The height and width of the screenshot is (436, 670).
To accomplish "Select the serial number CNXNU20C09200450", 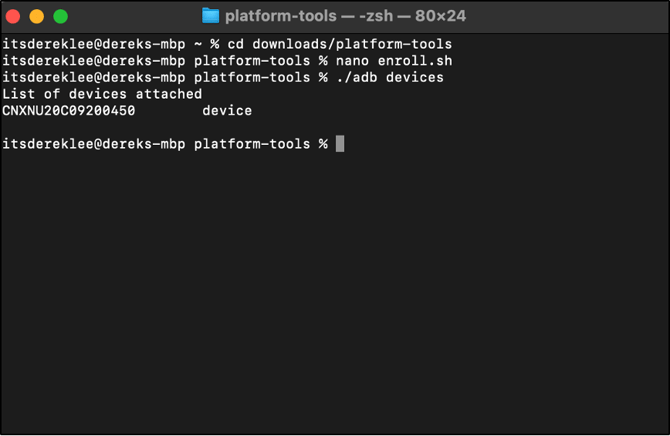I will tap(69, 111).
